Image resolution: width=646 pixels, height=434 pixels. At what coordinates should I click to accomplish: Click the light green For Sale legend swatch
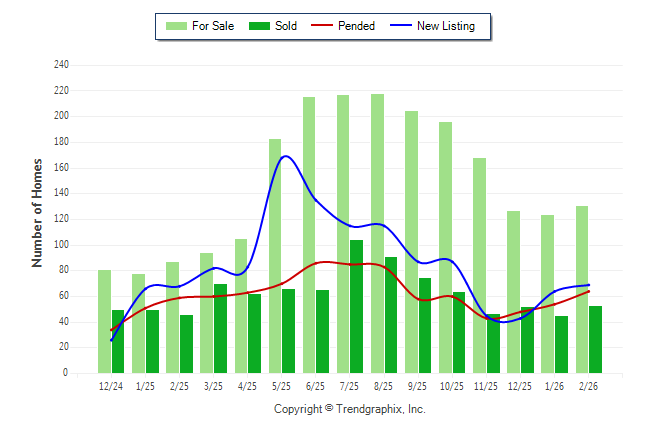(x=177, y=26)
